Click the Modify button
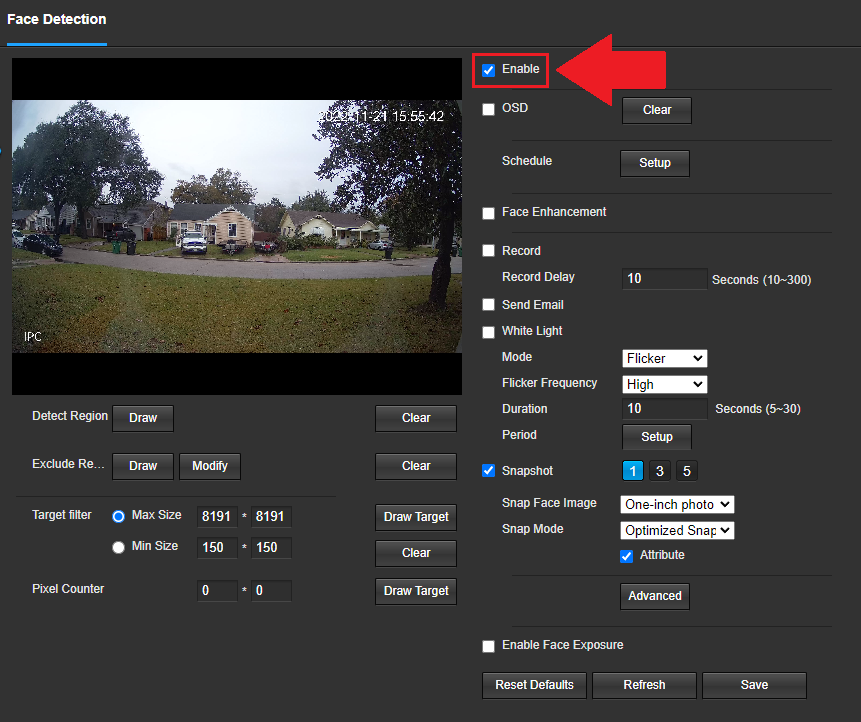 210,466
